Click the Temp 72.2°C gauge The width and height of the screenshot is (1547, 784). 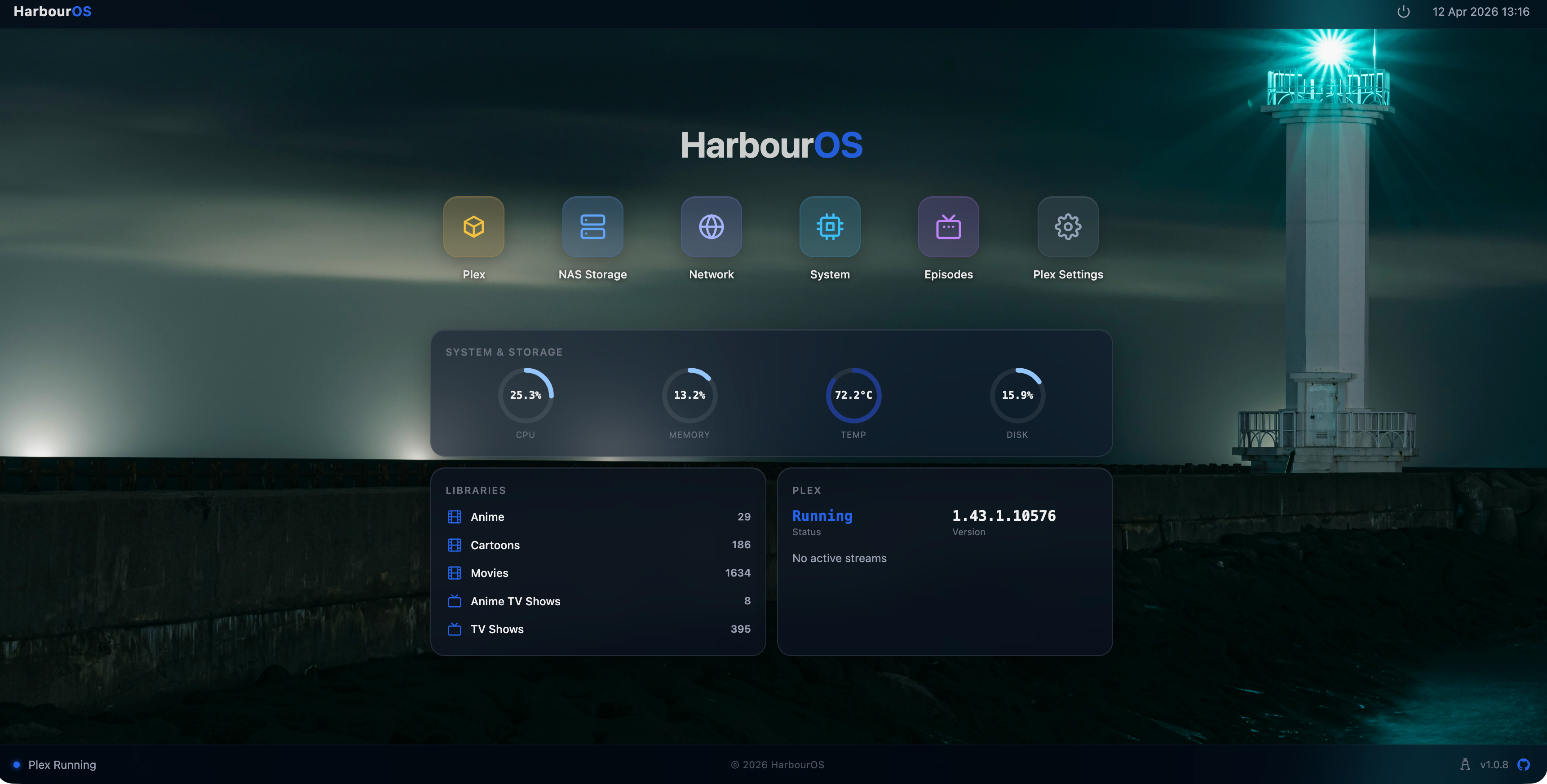[x=853, y=395]
